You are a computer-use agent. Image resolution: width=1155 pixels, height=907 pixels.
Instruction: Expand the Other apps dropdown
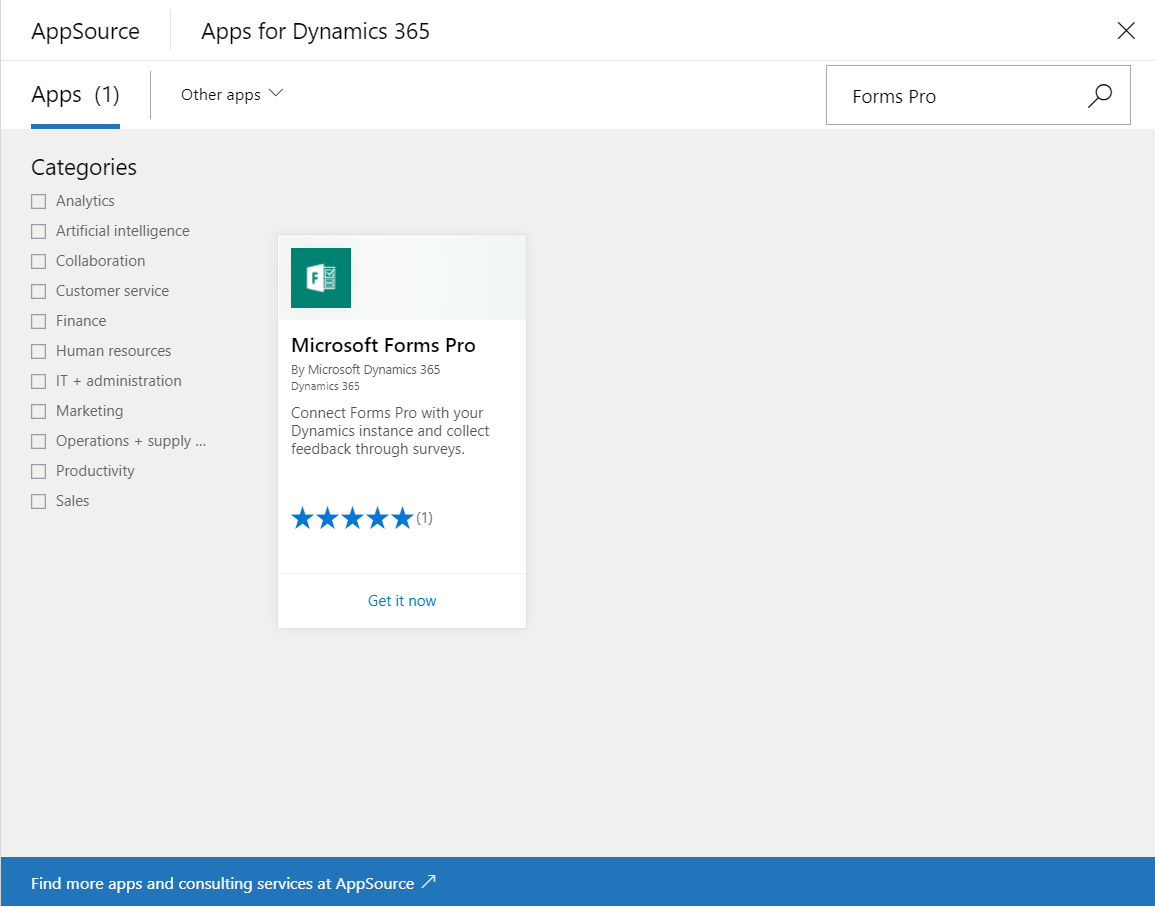(x=232, y=94)
